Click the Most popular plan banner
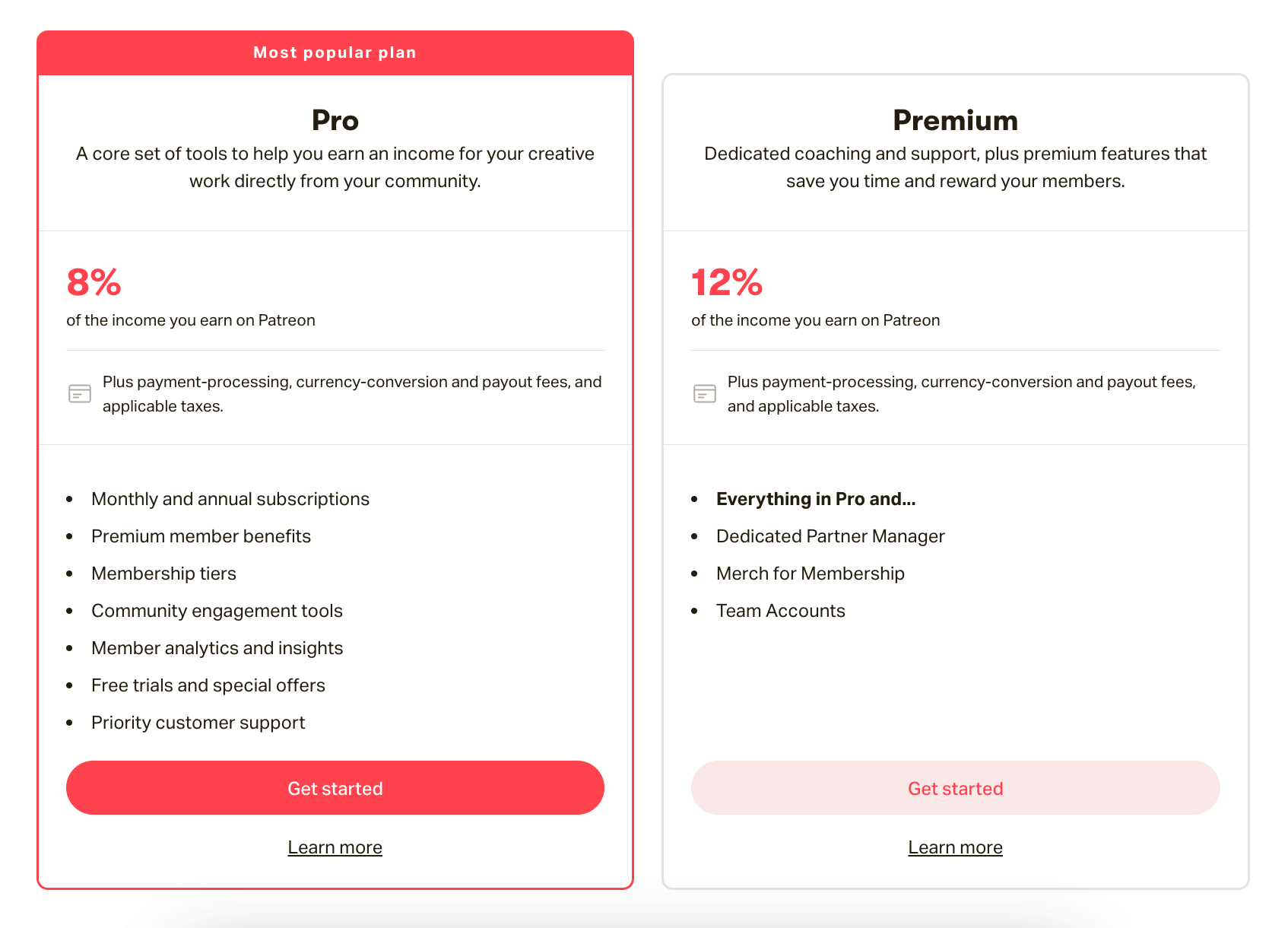This screenshot has height=928, width=1288. coord(335,52)
